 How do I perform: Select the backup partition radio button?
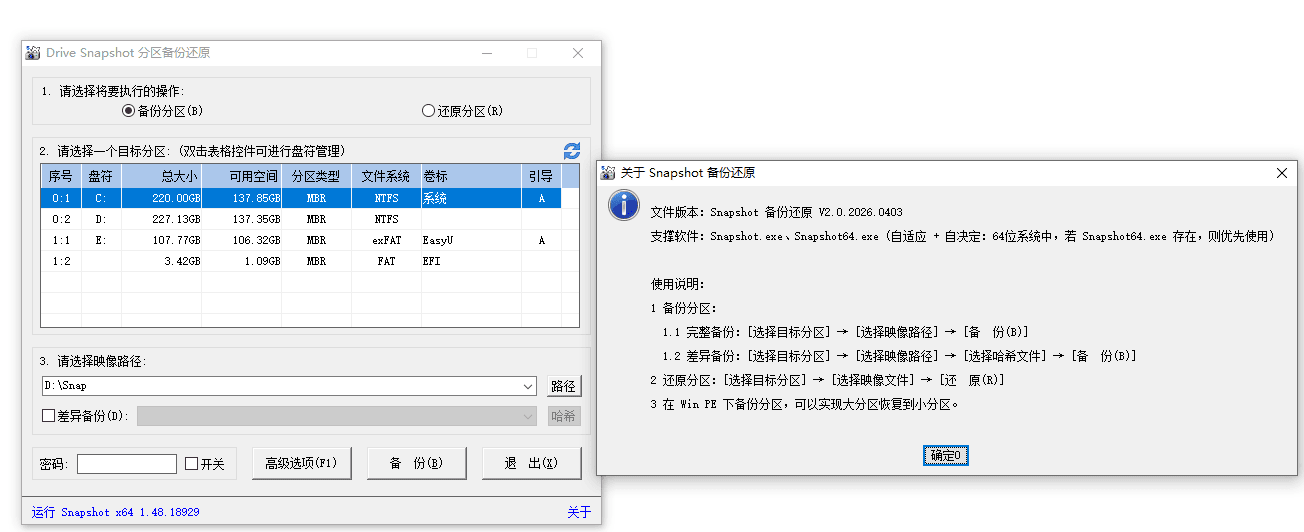tap(128, 111)
